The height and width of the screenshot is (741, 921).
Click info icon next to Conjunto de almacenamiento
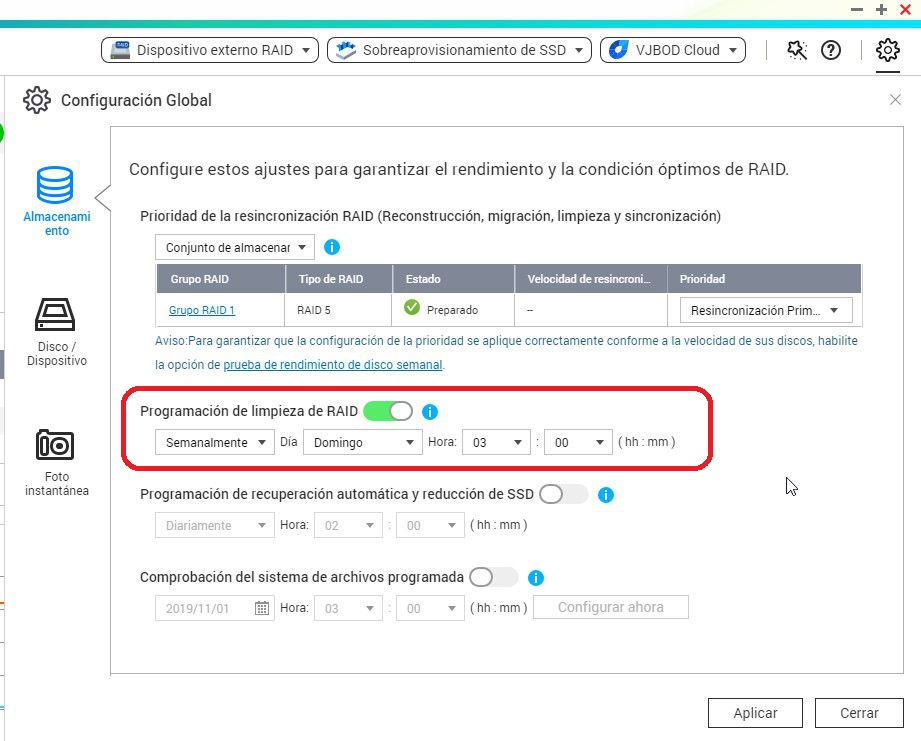(332, 246)
